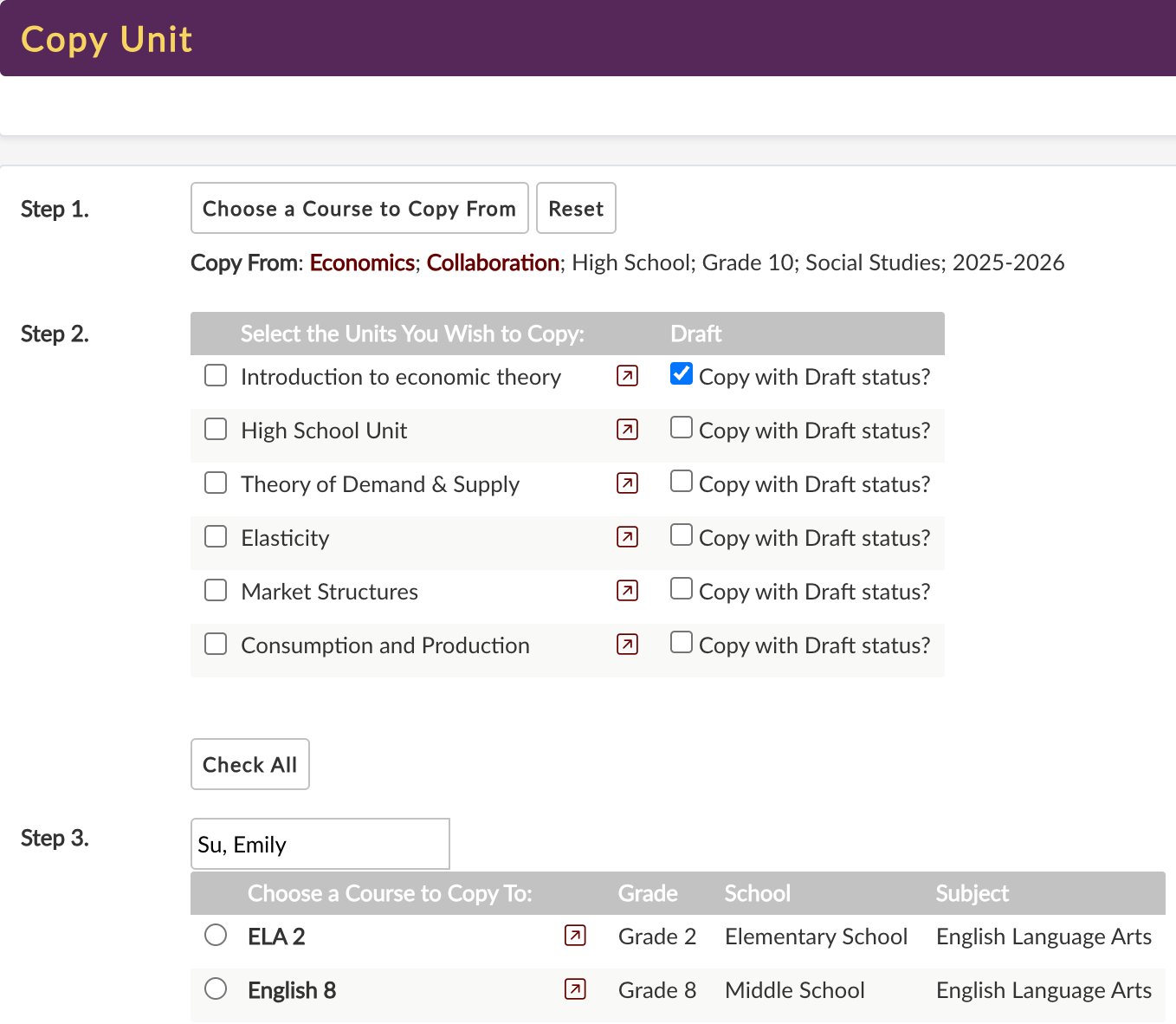The width and height of the screenshot is (1176, 1024).
Task: Open English 8 course external link icon
Action: click(575, 989)
